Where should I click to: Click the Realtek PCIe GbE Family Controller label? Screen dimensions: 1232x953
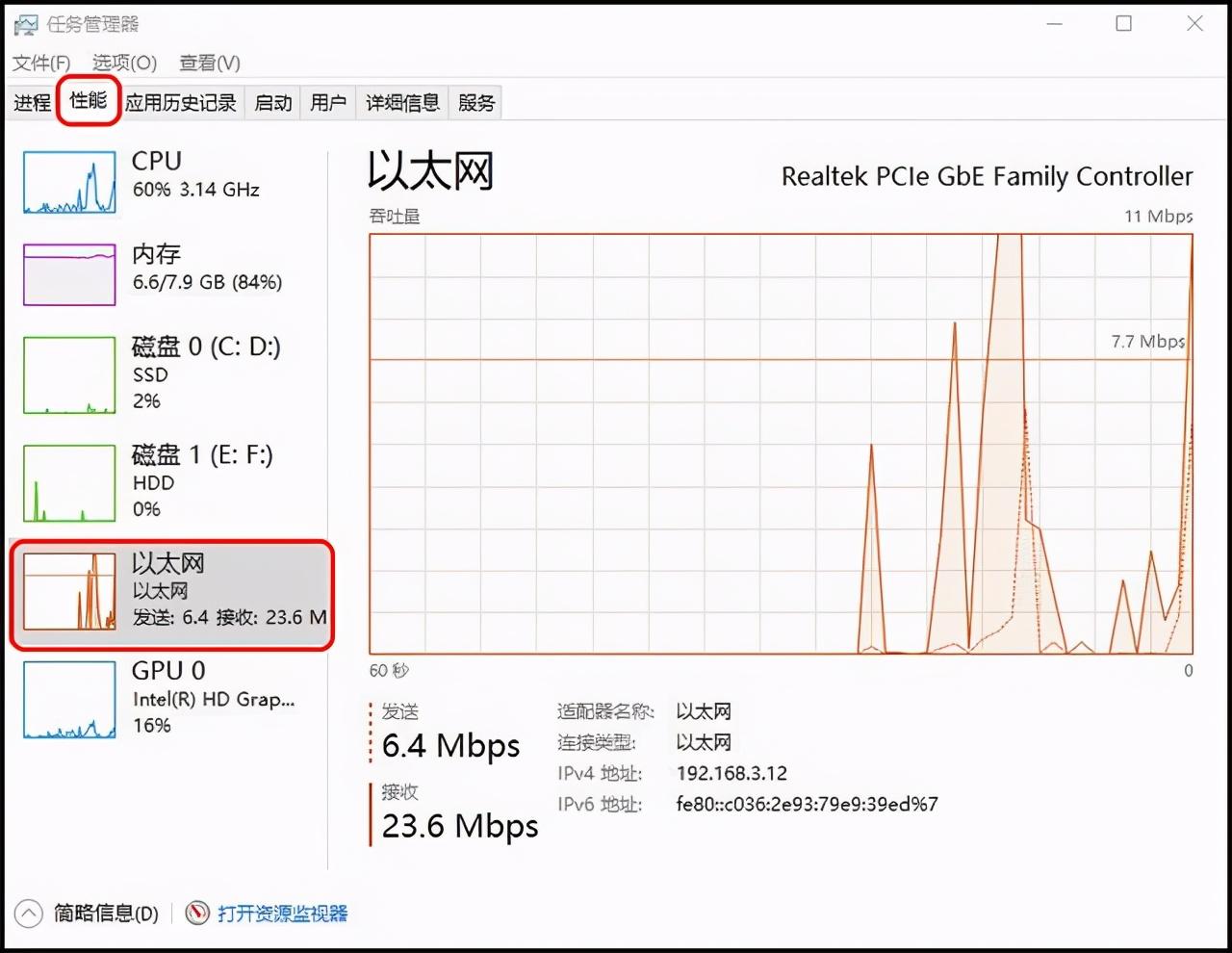[x=987, y=176]
